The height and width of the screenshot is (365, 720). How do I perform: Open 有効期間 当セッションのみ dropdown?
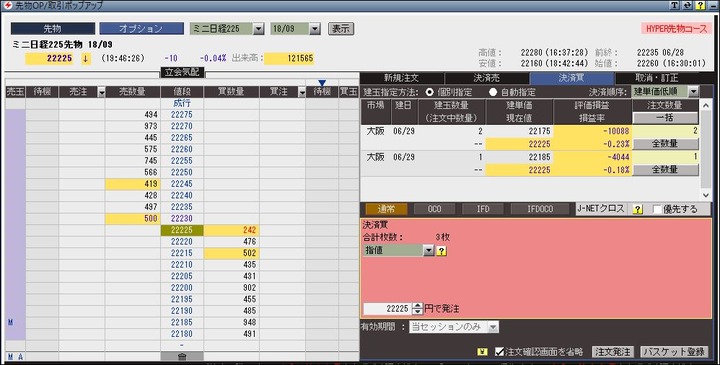493,327
